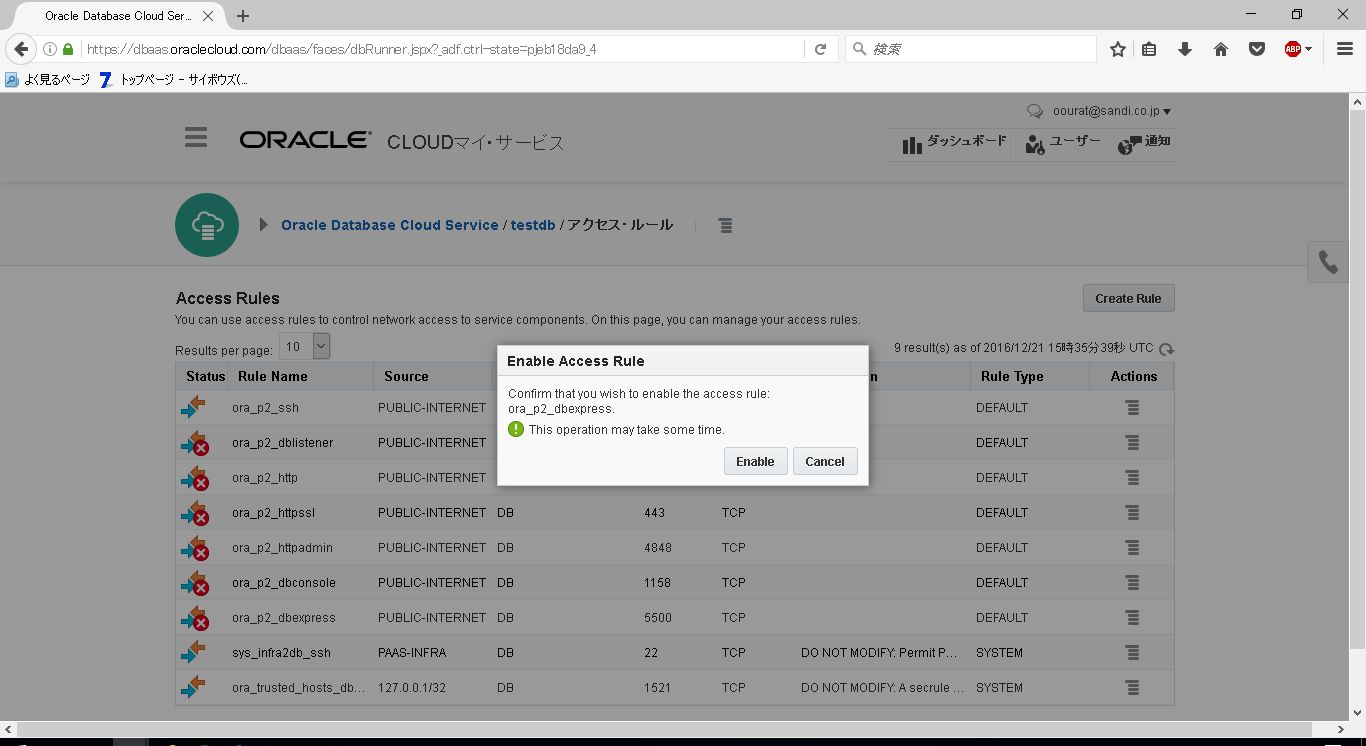
Task: Open actions menu for sys_infra2db_ssh rule
Action: [1132, 653]
